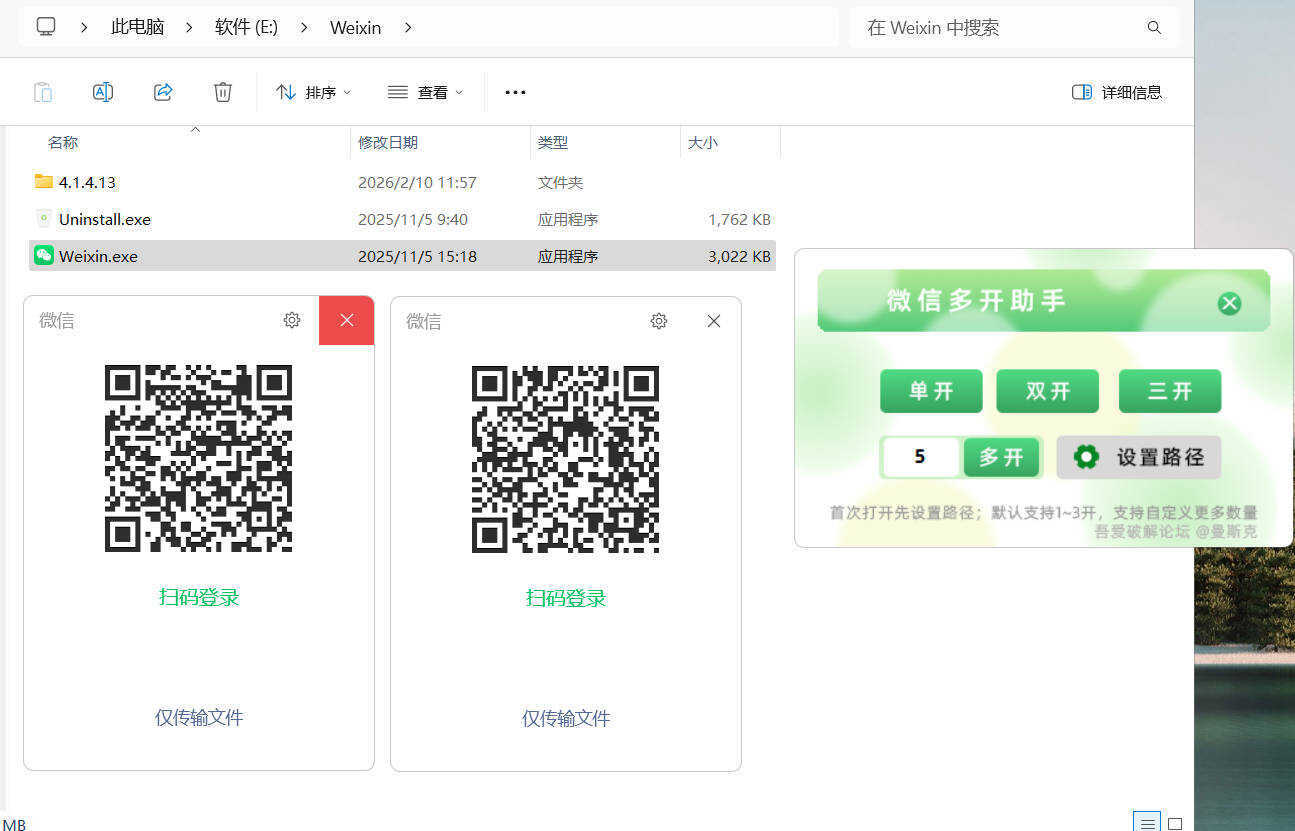Expand chevron between 此电脑 and 软件 (E:)
1295x831 pixels.
click(189, 27)
